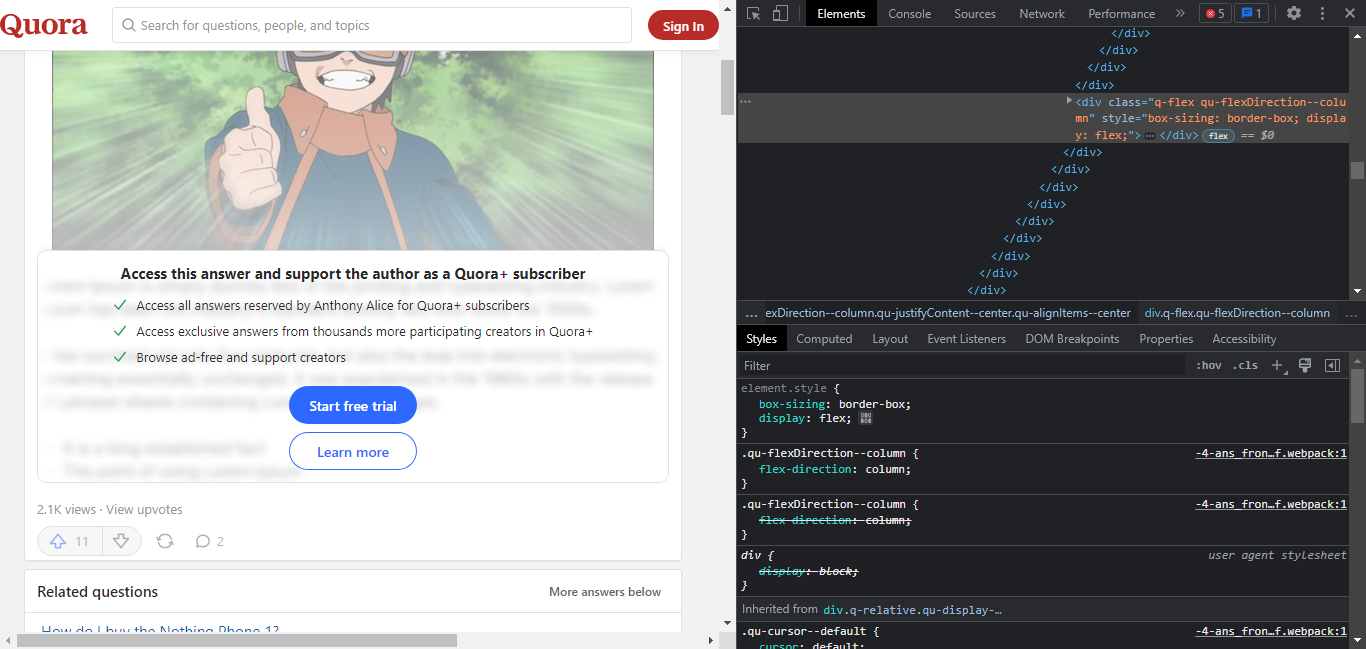Open the 1 issue message counter
This screenshot has width=1366, height=649.
pos(1251,13)
